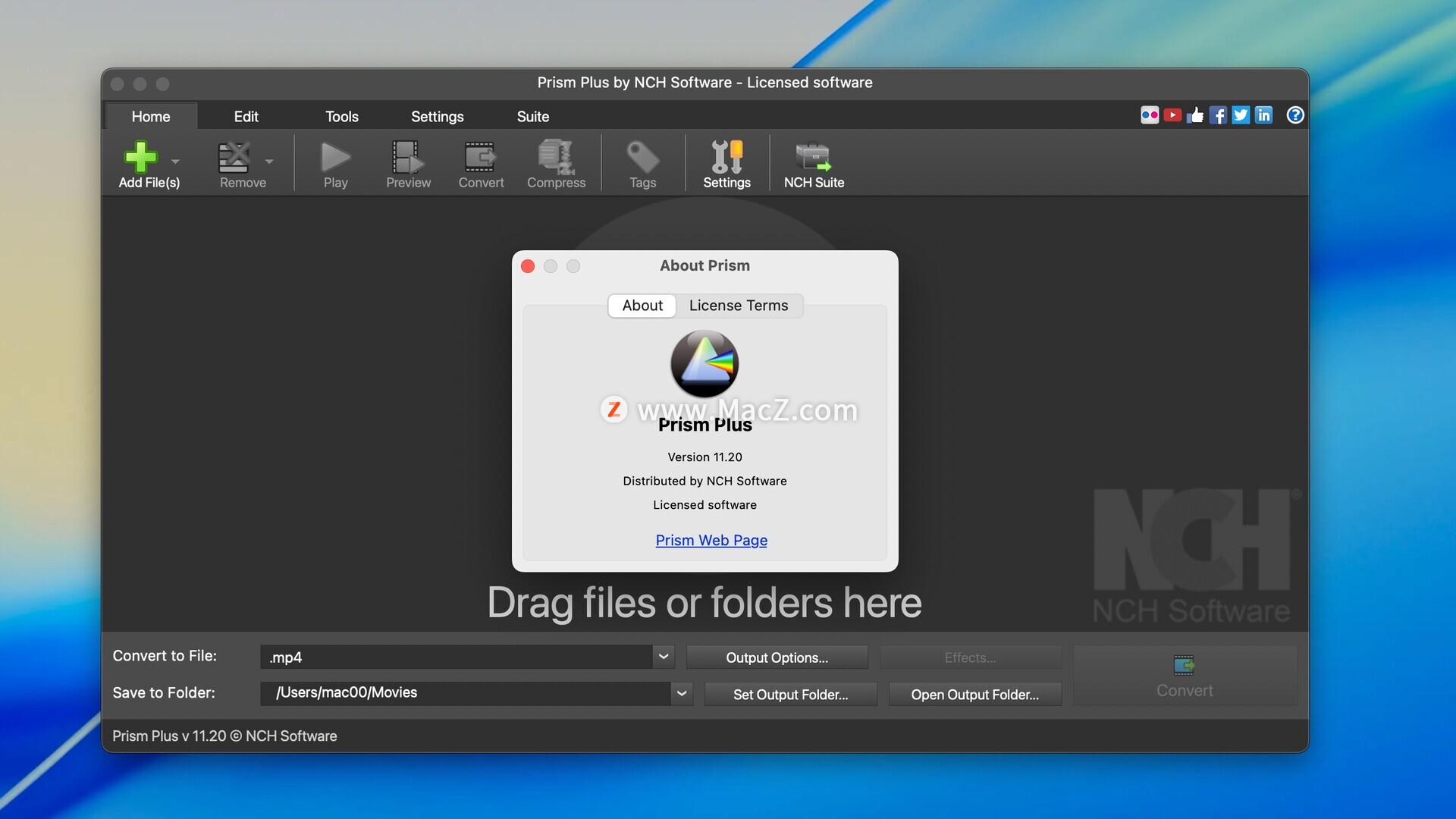Click the large Convert button at bottom right

(x=1185, y=676)
